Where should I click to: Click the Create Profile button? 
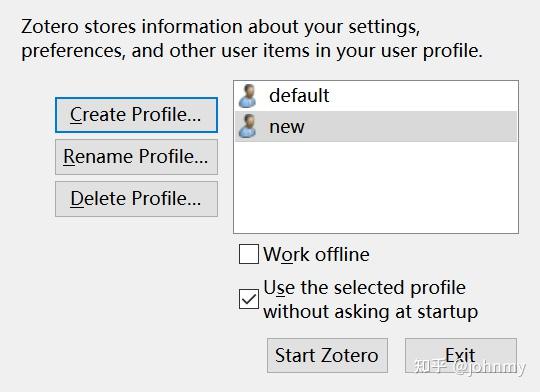tap(136, 115)
